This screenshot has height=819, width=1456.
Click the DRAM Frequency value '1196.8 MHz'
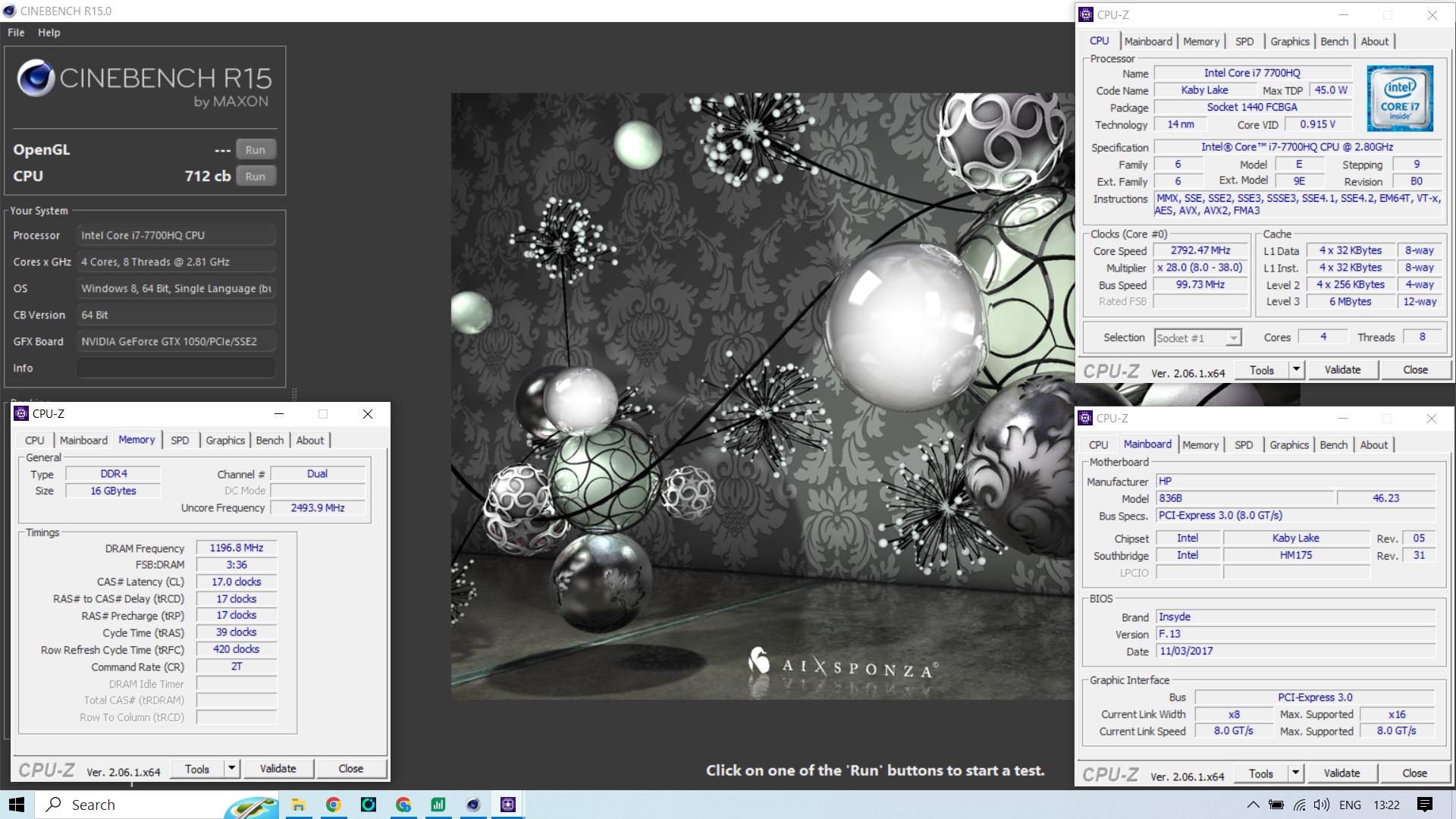coord(237,548)
